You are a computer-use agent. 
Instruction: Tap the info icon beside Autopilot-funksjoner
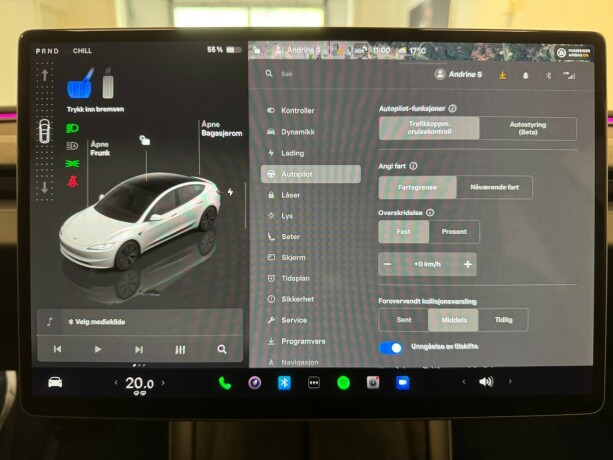click(452, 109)
